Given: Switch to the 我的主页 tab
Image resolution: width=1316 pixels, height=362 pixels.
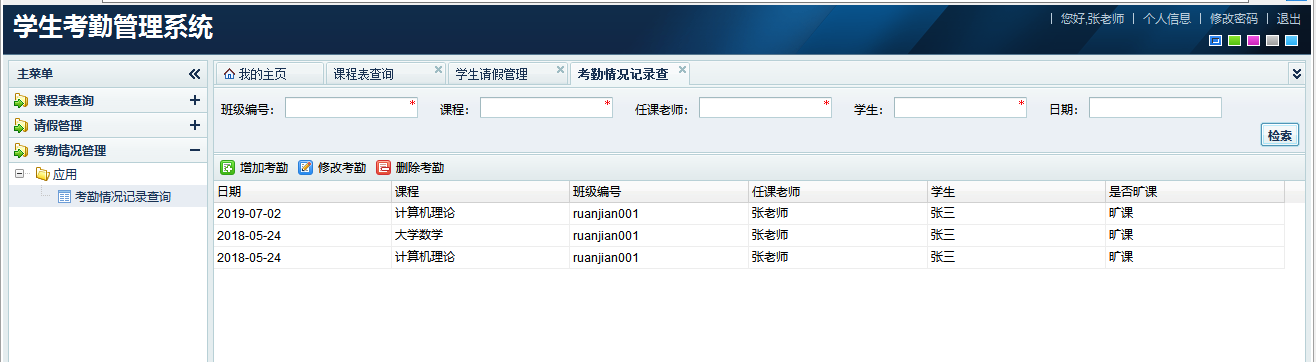Looking at the screenshot, I should [270, 74].
